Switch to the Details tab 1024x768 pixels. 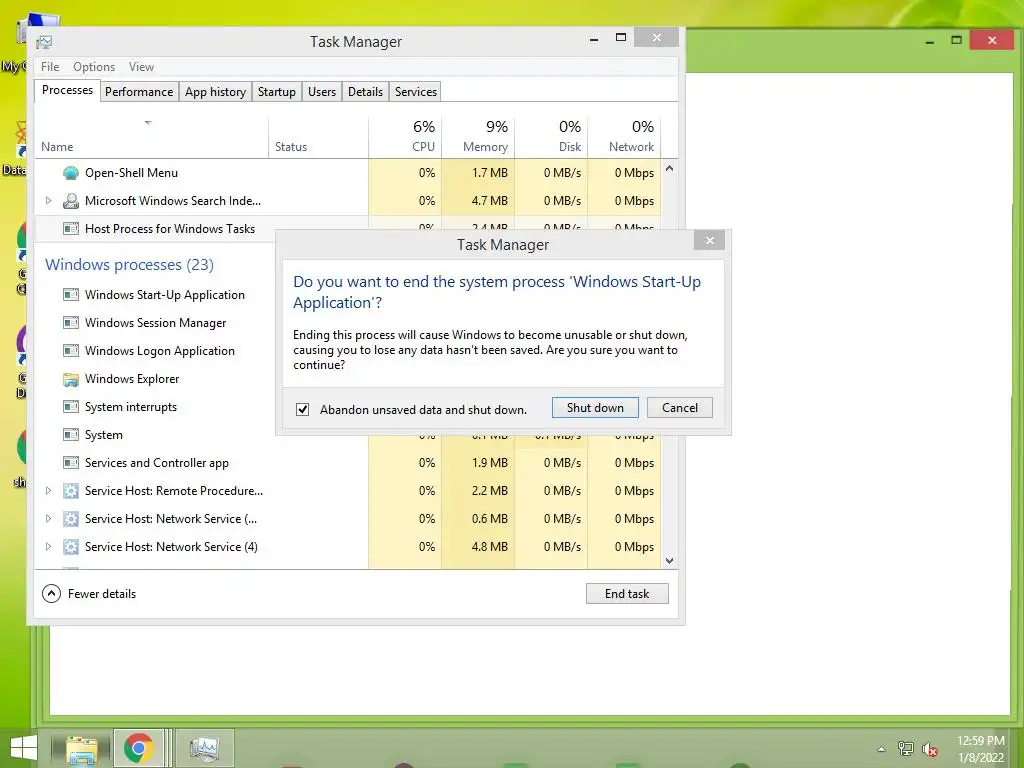coord(365,92)
